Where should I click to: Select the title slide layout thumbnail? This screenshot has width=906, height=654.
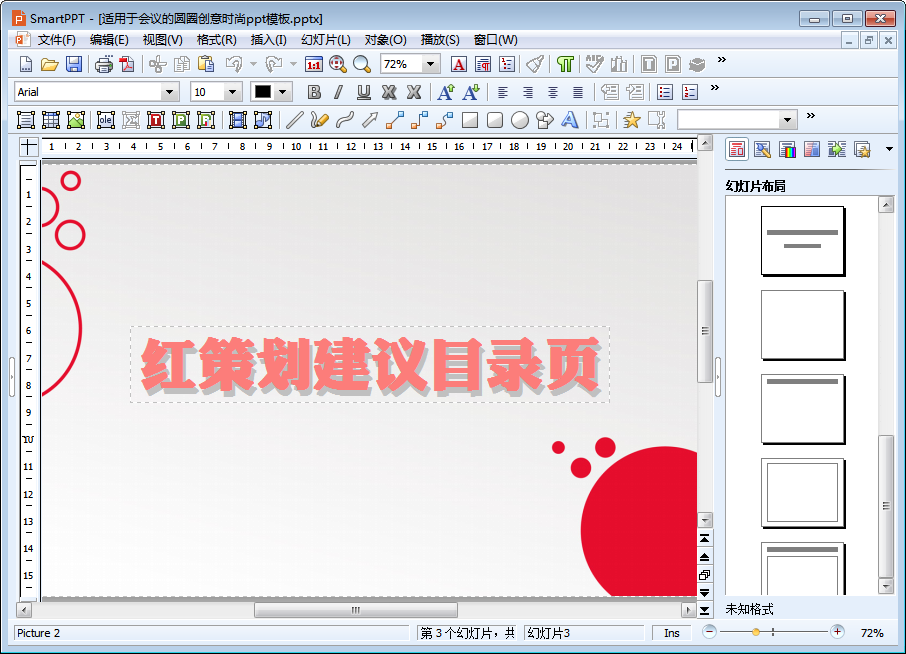click(x=803, y=240)
